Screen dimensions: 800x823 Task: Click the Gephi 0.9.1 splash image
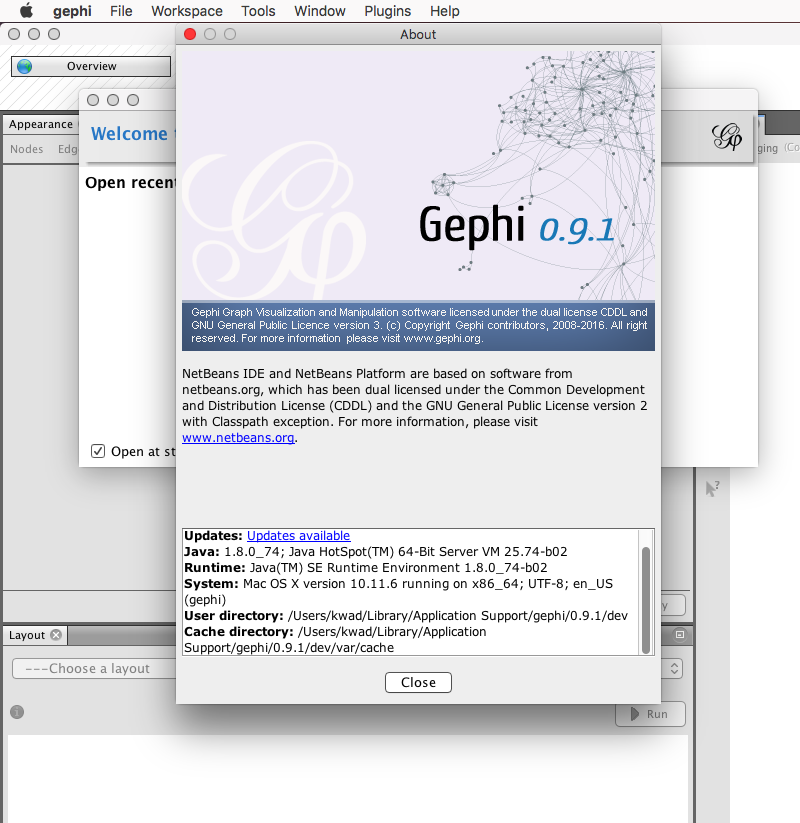[x=418, y=175]
